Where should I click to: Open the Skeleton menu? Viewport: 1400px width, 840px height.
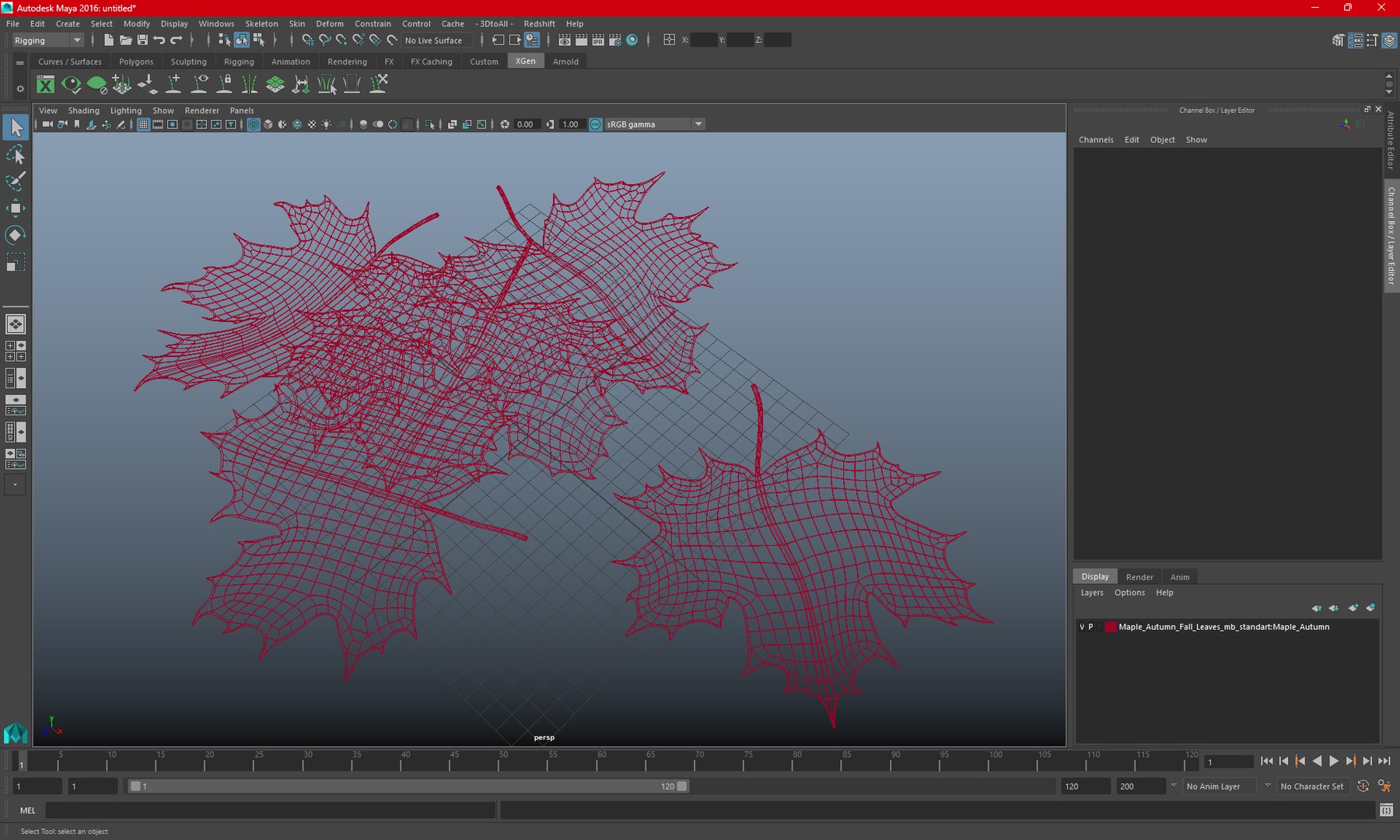click(x=261, y=24)
